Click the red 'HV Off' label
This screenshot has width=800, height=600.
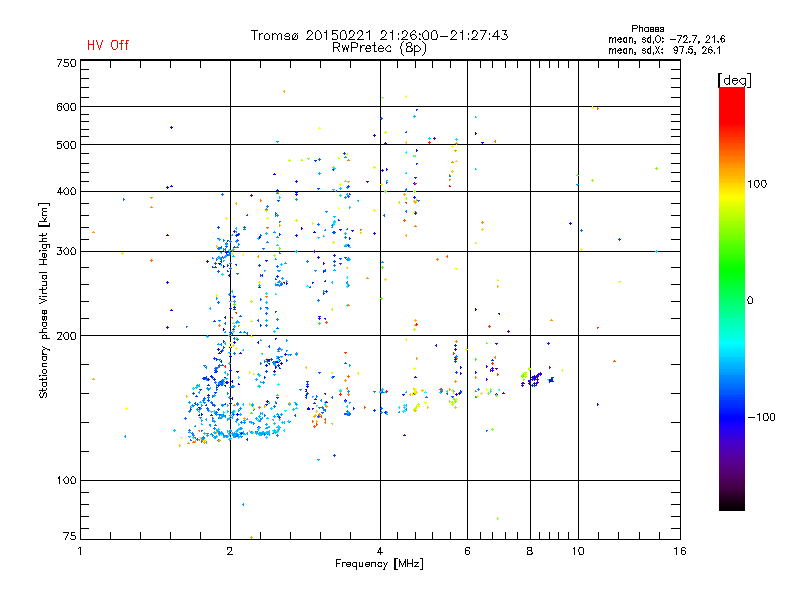click(x=108, y=45)
